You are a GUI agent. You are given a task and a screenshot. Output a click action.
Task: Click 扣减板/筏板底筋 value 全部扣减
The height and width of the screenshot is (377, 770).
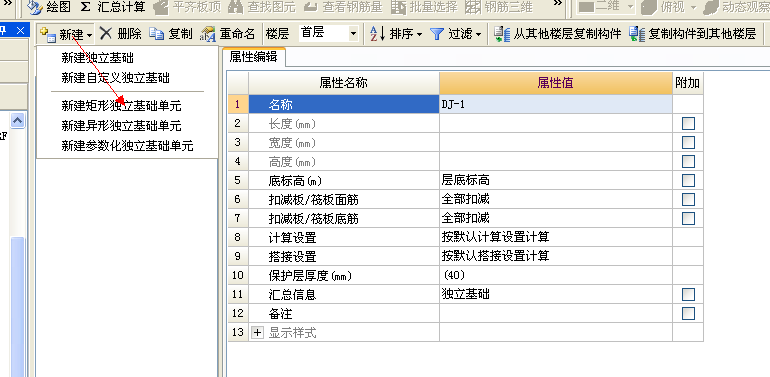pos(556,218)
